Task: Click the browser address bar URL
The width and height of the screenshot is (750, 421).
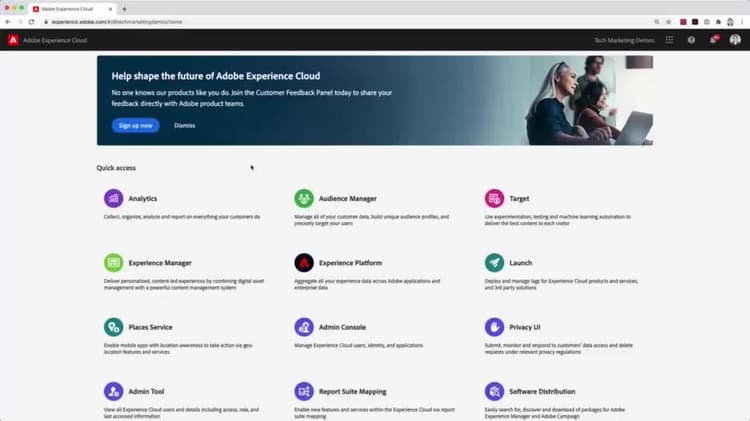Action: tap(117, 22)
